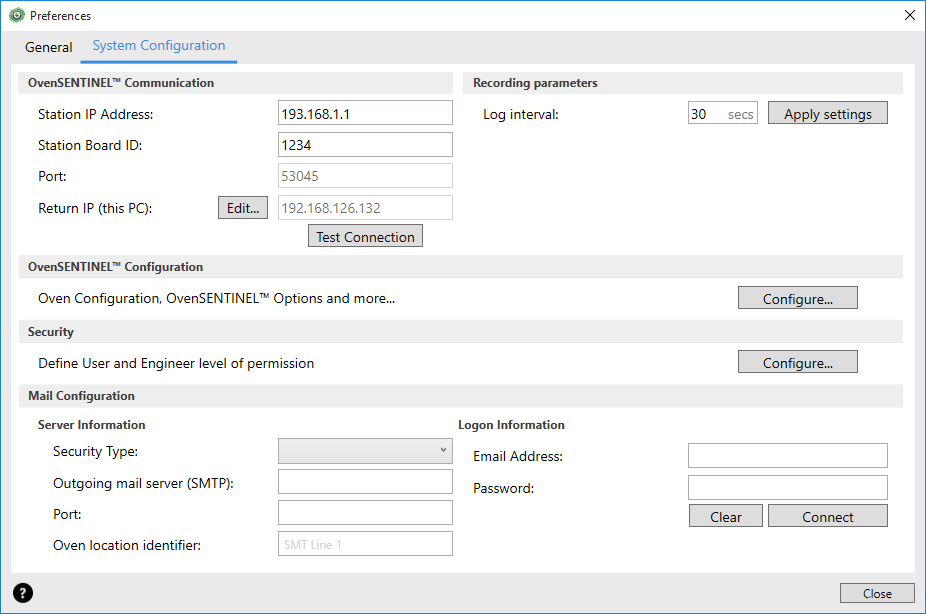Click the Connect button

coord(827,516)
